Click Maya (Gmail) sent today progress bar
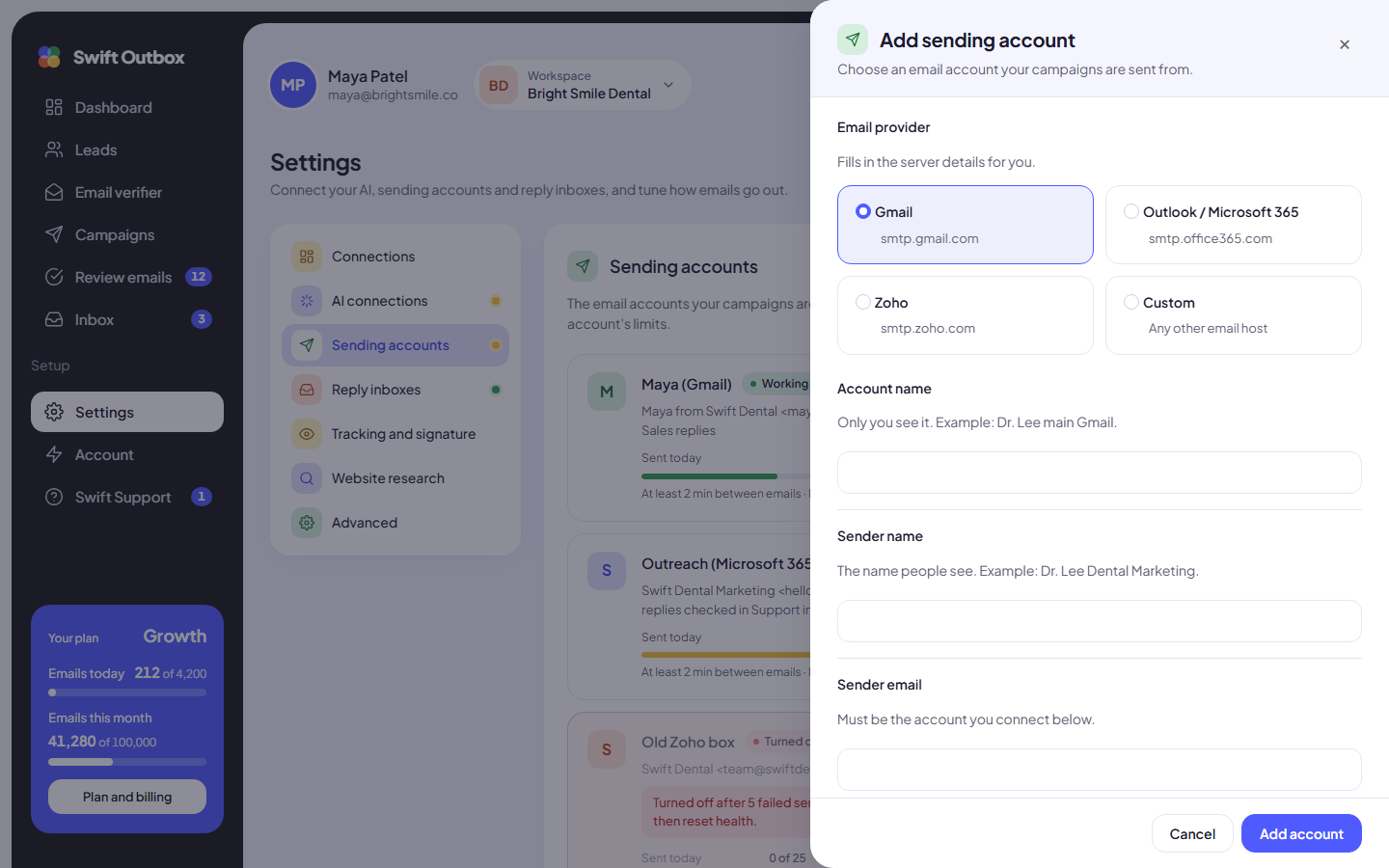 tap(725, 476)
